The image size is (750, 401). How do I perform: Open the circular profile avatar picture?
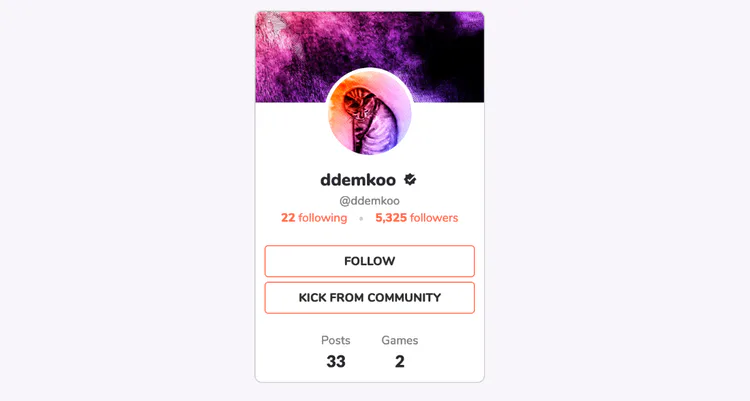click(x=369, y=111)
